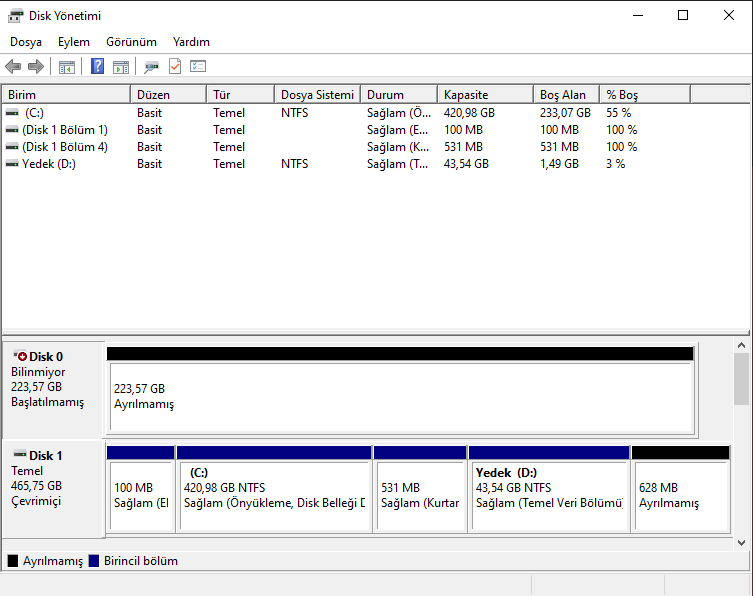Sort by the Tür column header

pyautogui.click(x=241, y=95)
